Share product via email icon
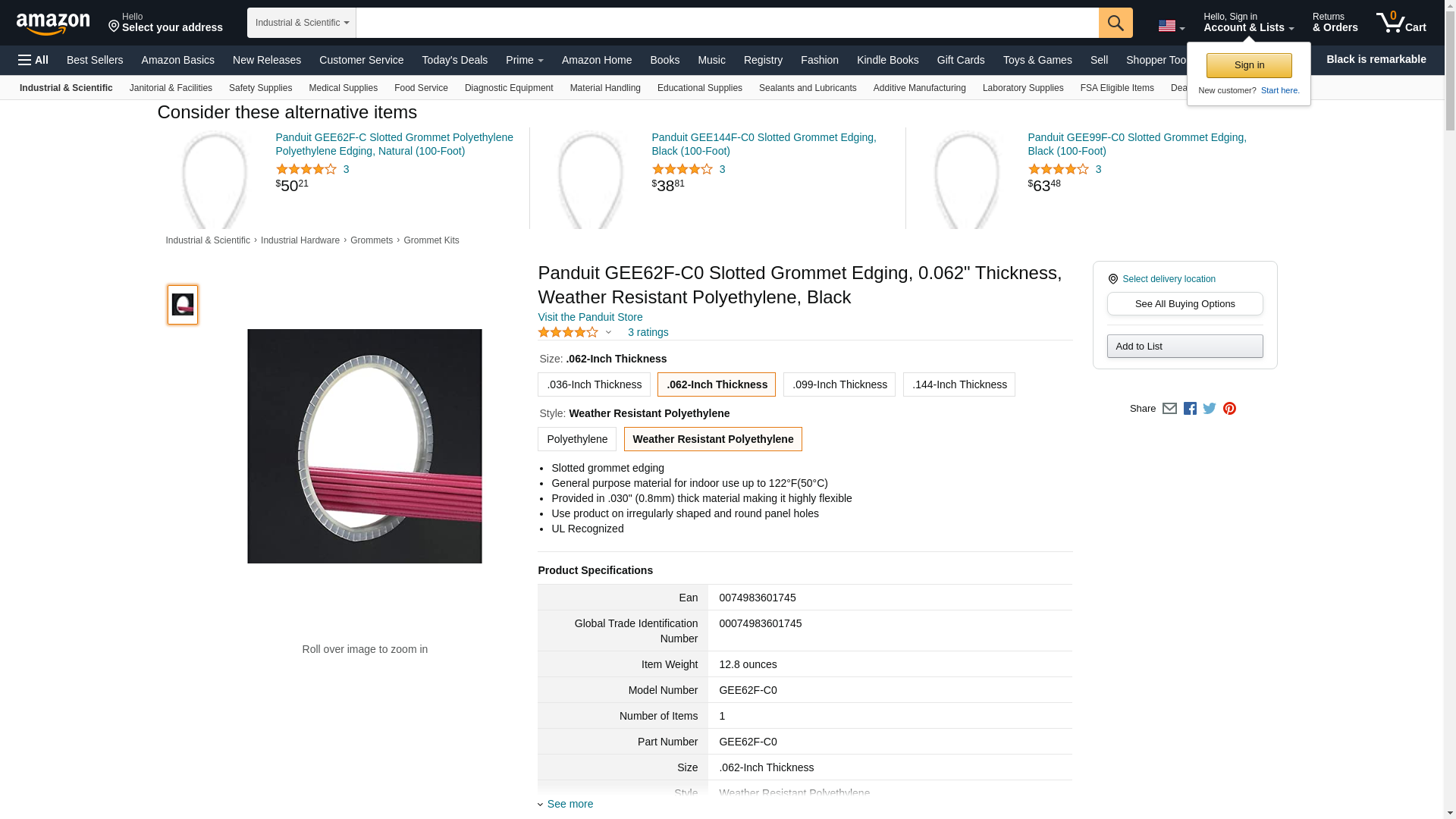The image size is (1456, 819). click(1169, 409)
